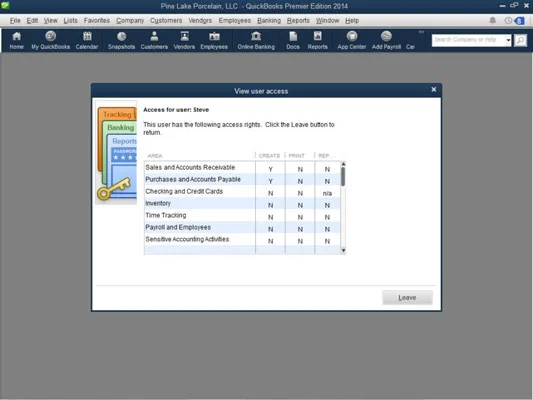Click the scroll up arrow of access table
Viewport: 533px width, 400px height.
pos(343,164)
